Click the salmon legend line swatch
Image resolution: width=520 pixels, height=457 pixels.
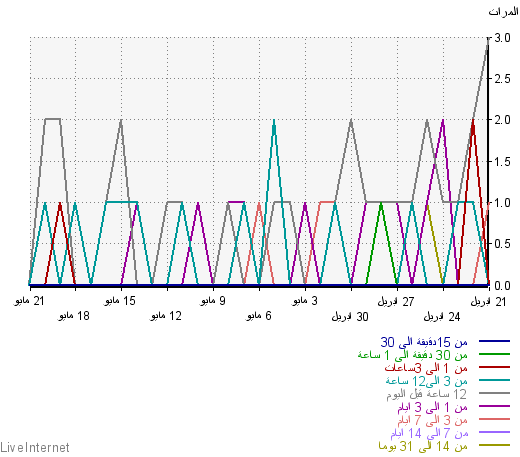coord(494,419)
